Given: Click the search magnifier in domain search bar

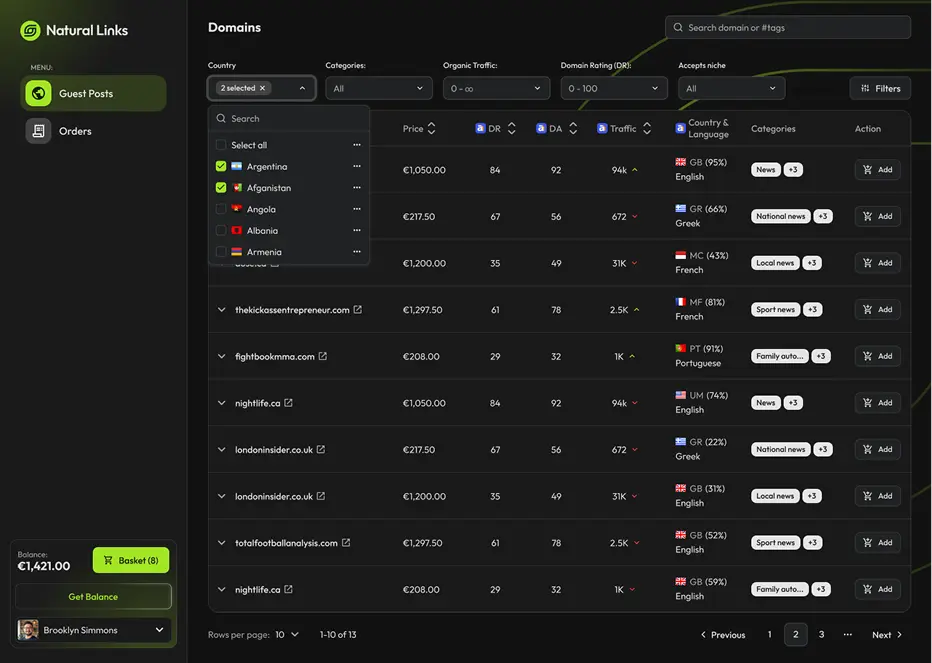Looking at the screenshot, I should [678, 27].
